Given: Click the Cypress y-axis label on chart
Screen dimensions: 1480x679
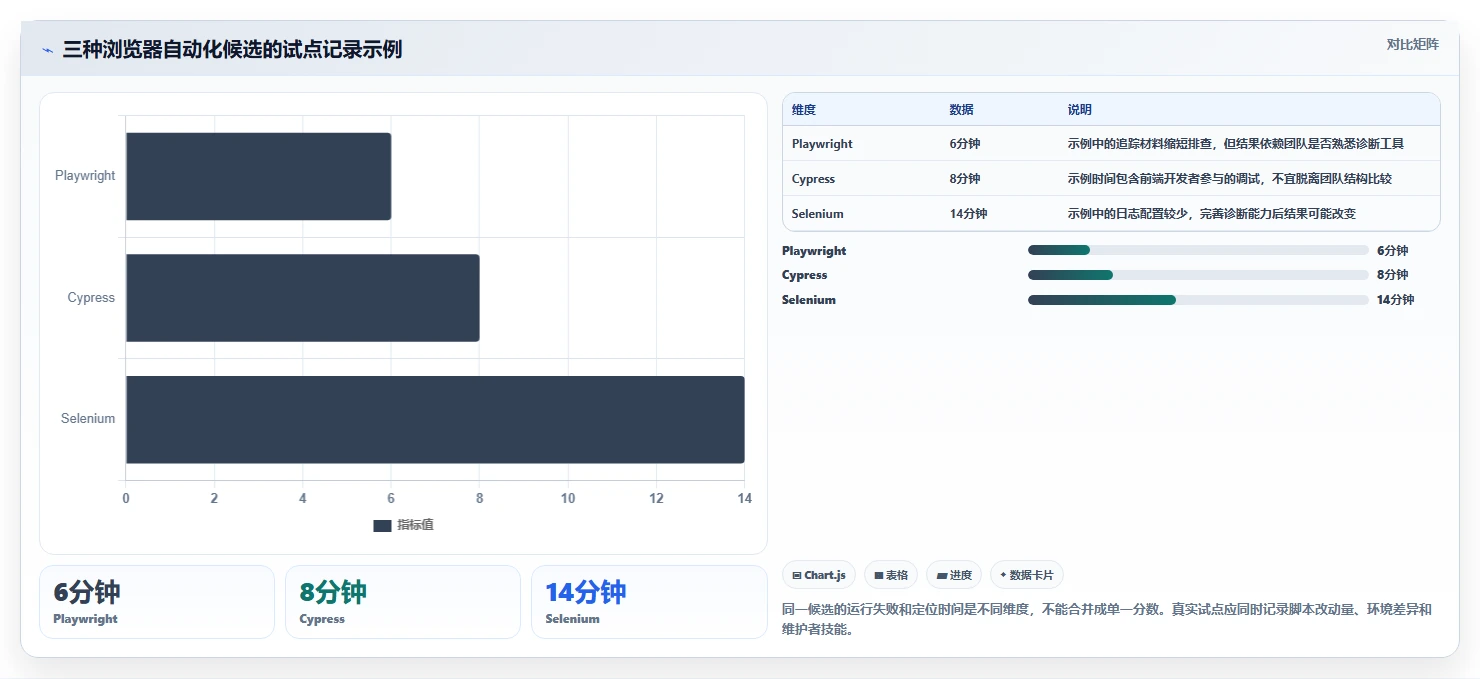Looking at the screenshot, I should (91, 298).
